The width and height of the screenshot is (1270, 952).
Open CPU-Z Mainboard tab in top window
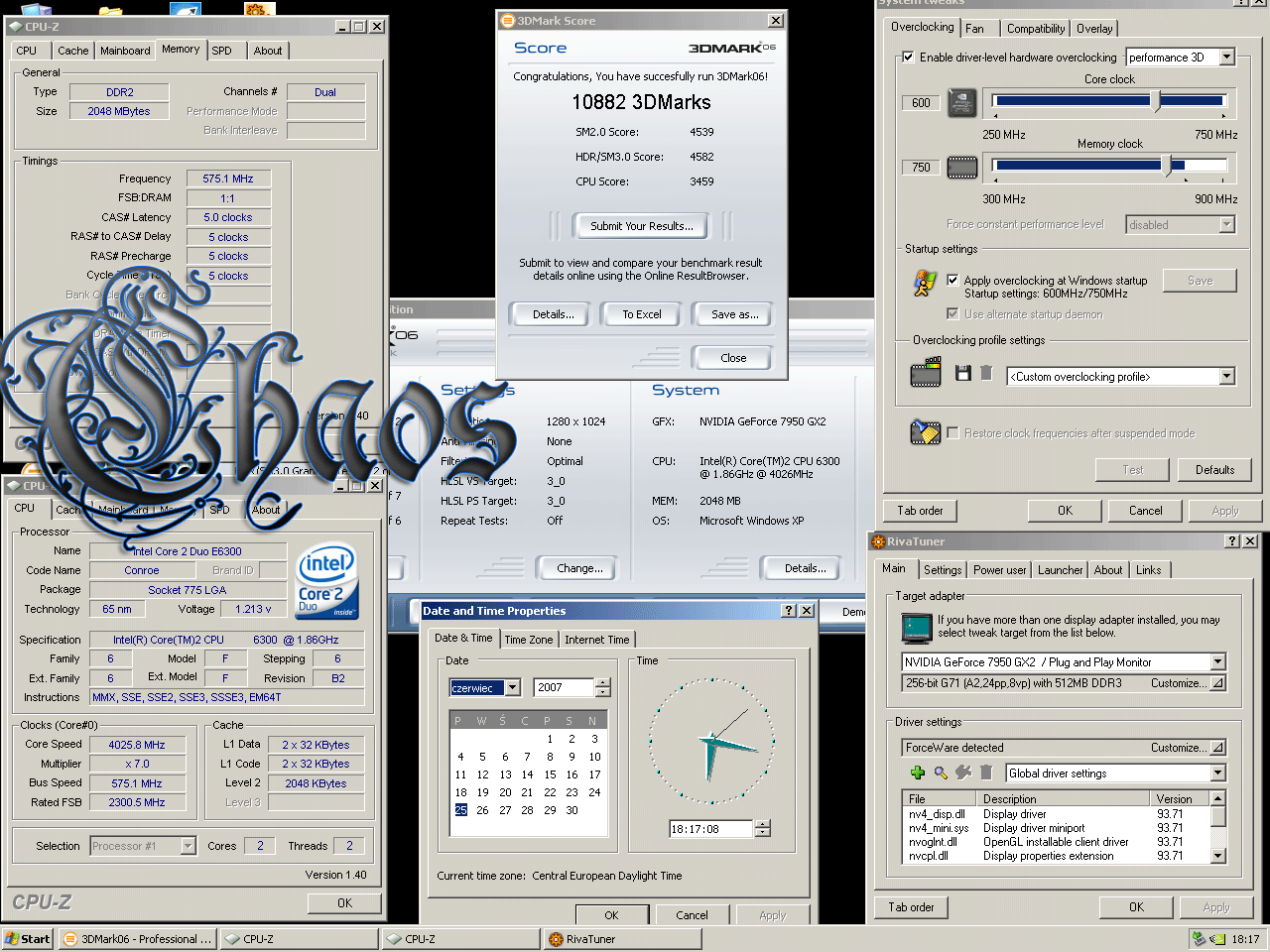125,51
